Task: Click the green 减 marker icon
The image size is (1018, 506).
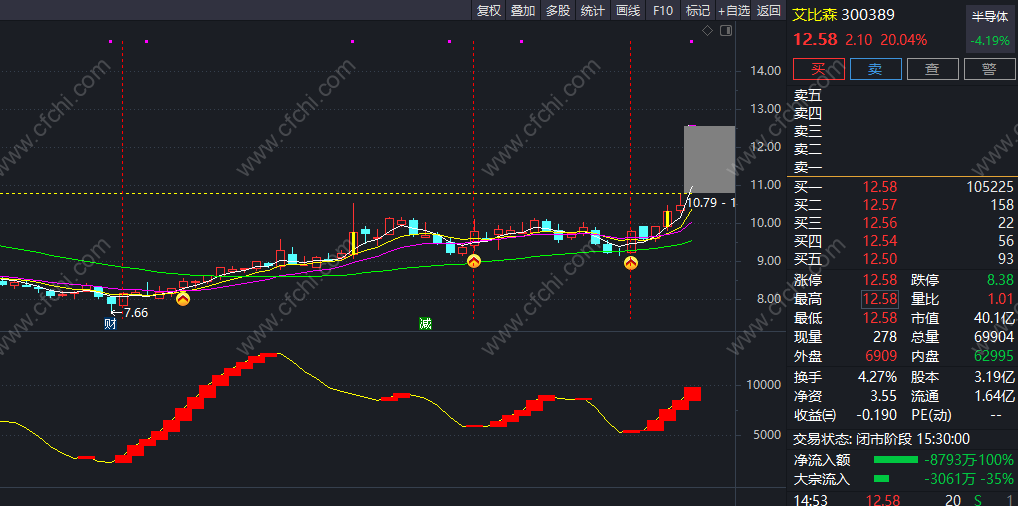Action: [x=425, y=323]
